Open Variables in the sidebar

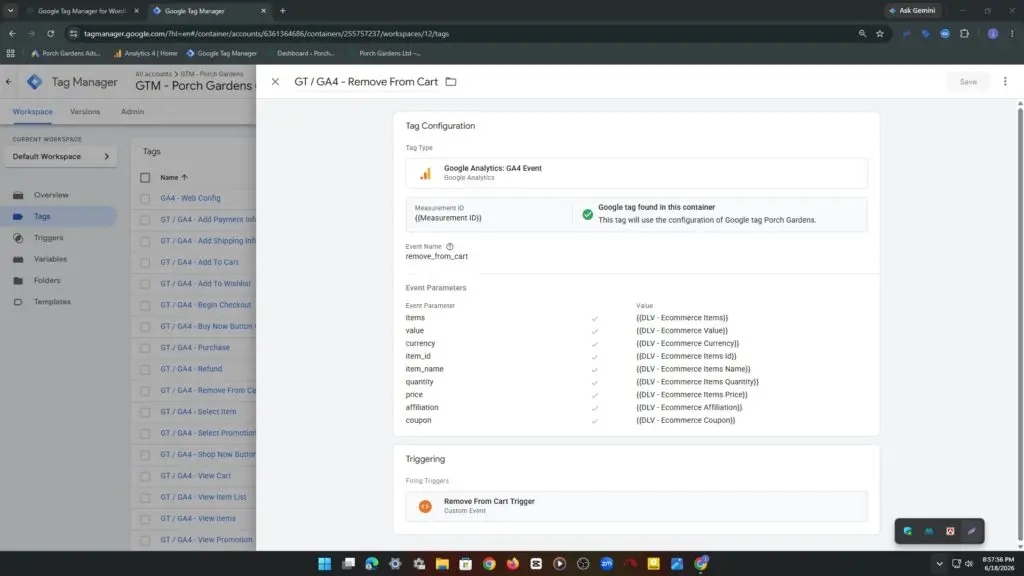pyautogui.click(x=50, y=259)
